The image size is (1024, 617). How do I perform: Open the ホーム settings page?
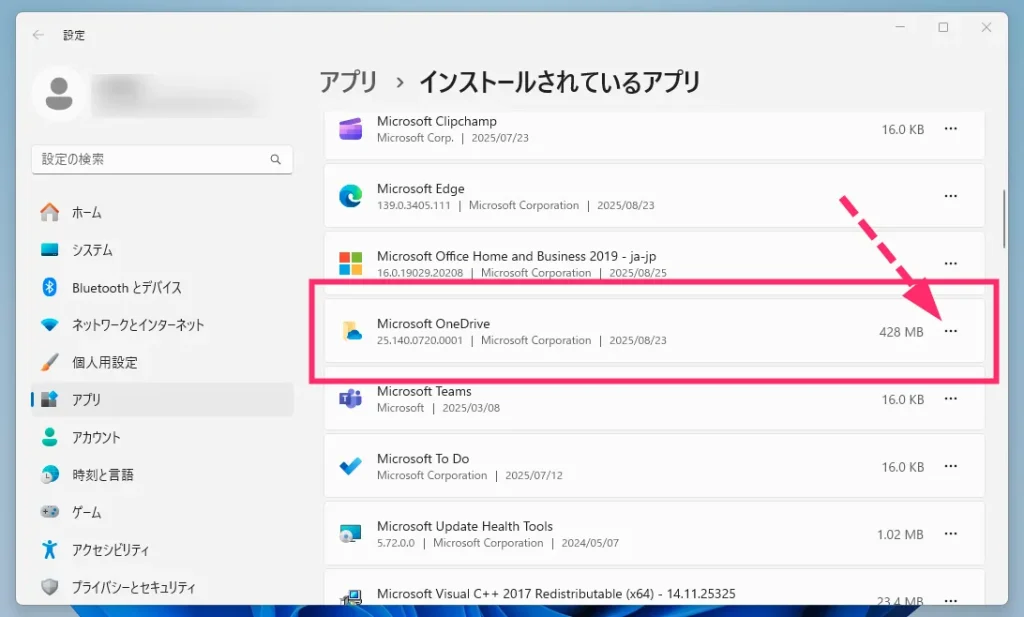pos(162,212)
